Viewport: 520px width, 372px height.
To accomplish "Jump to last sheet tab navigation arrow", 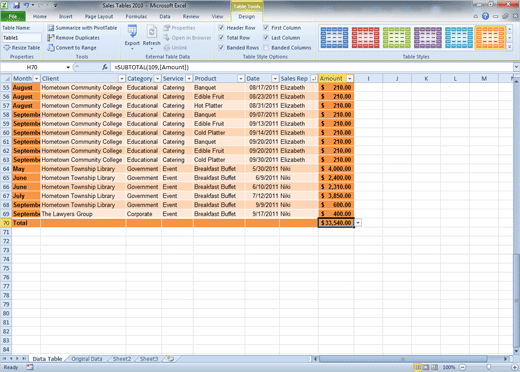I will pyautogui.click(x=24, y=359).
